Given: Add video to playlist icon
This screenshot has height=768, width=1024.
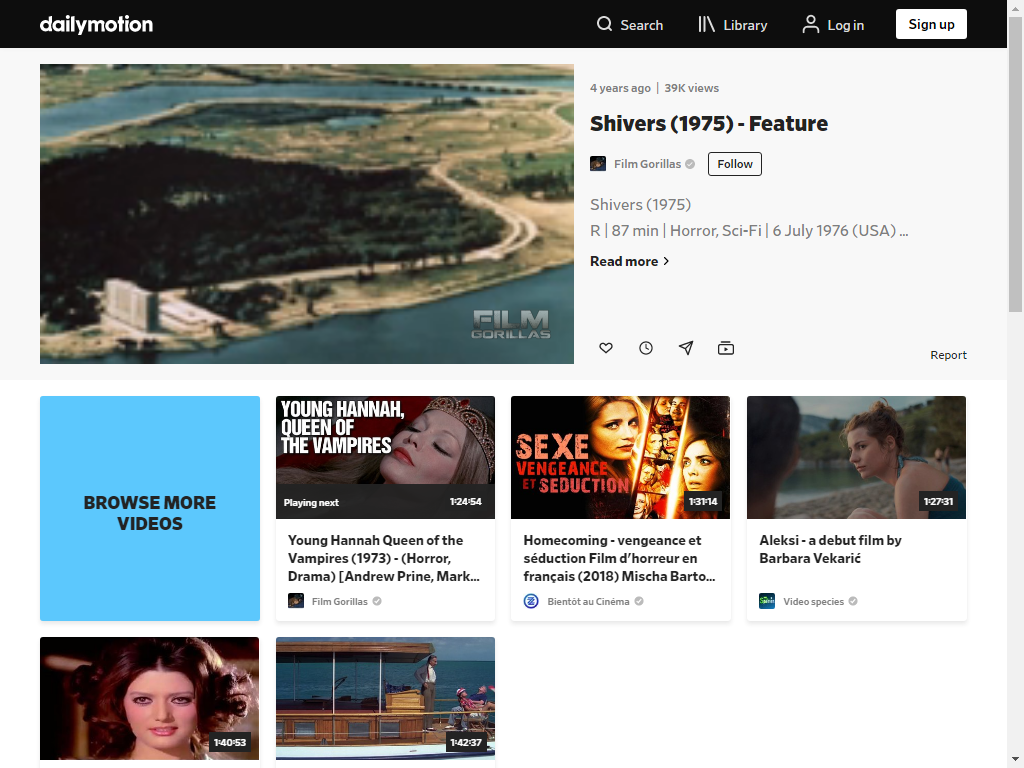Looking at the screenshot, I should (x=726, y=348).
